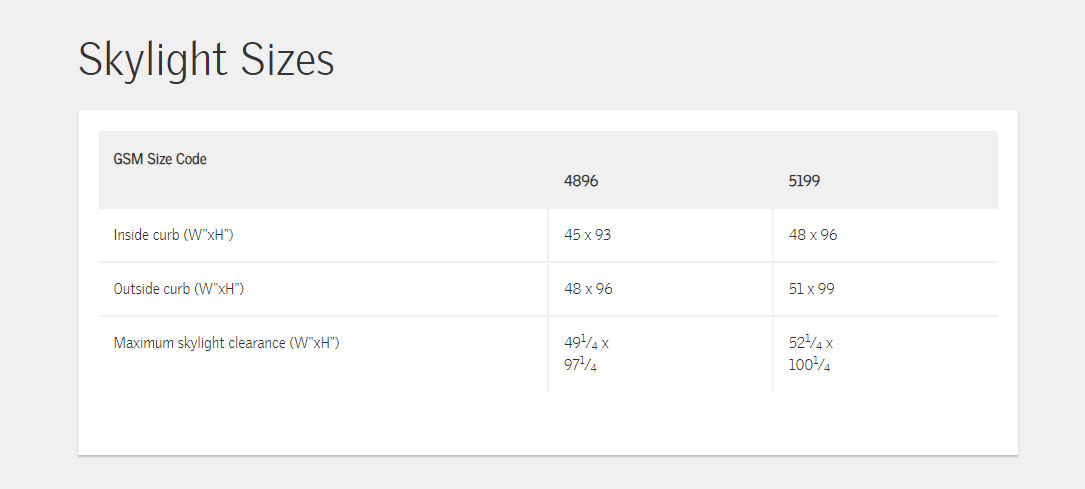This screenshot has height=489, width=1085.
Task: Click the "100¼" clearance height value
Action: [x=809, y=366]
